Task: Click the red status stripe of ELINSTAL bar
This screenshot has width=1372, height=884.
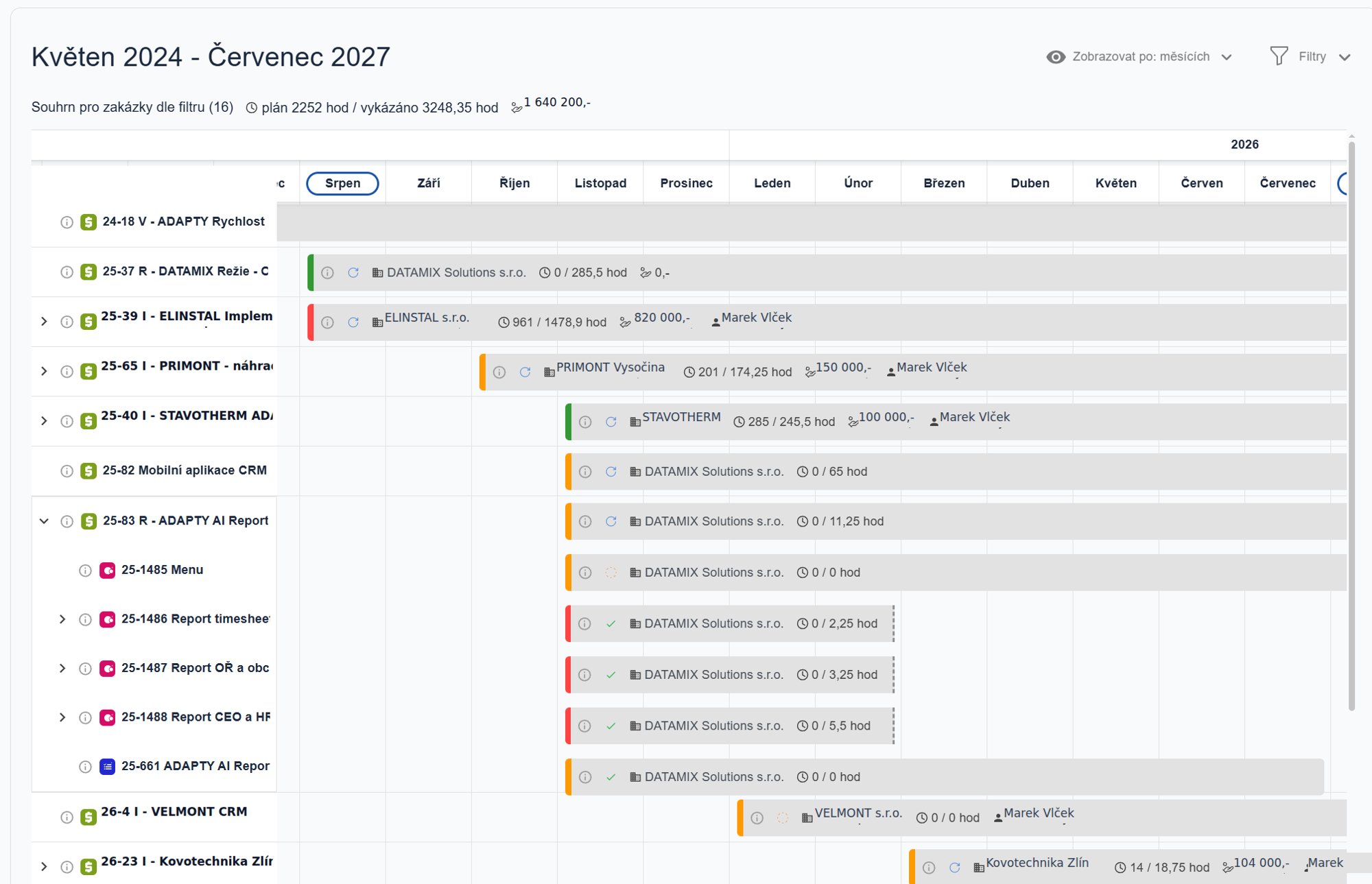Action: coord(311,322)
